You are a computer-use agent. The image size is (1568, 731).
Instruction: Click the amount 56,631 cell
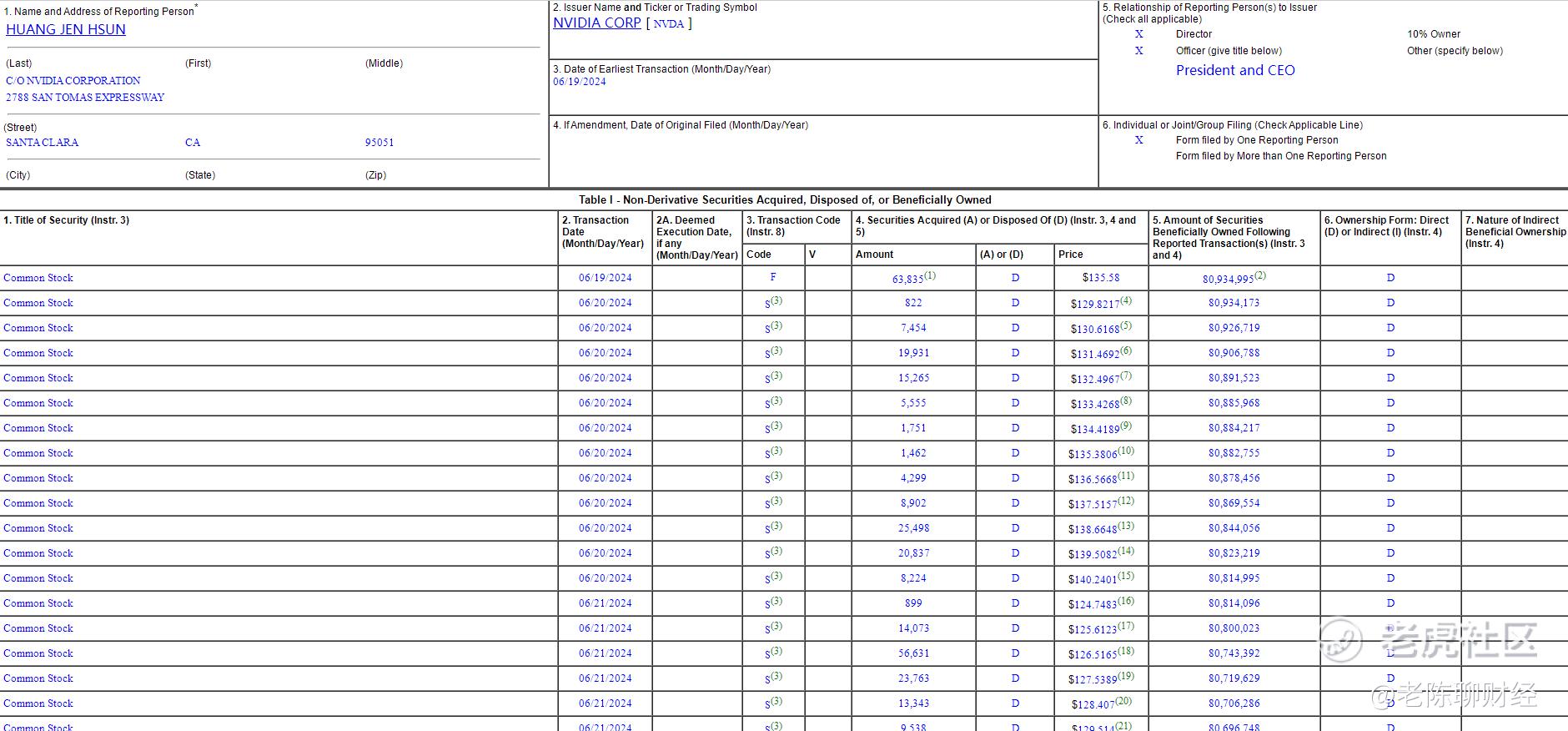click(913, 653)
